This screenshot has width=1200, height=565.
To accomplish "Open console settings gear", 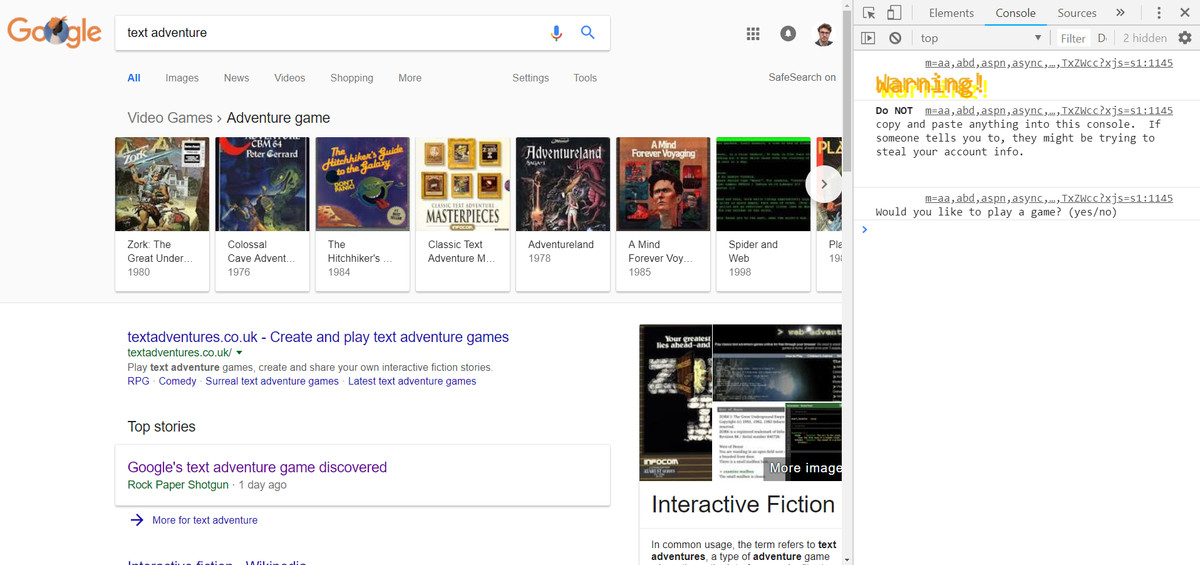I will pos(1185,38).
